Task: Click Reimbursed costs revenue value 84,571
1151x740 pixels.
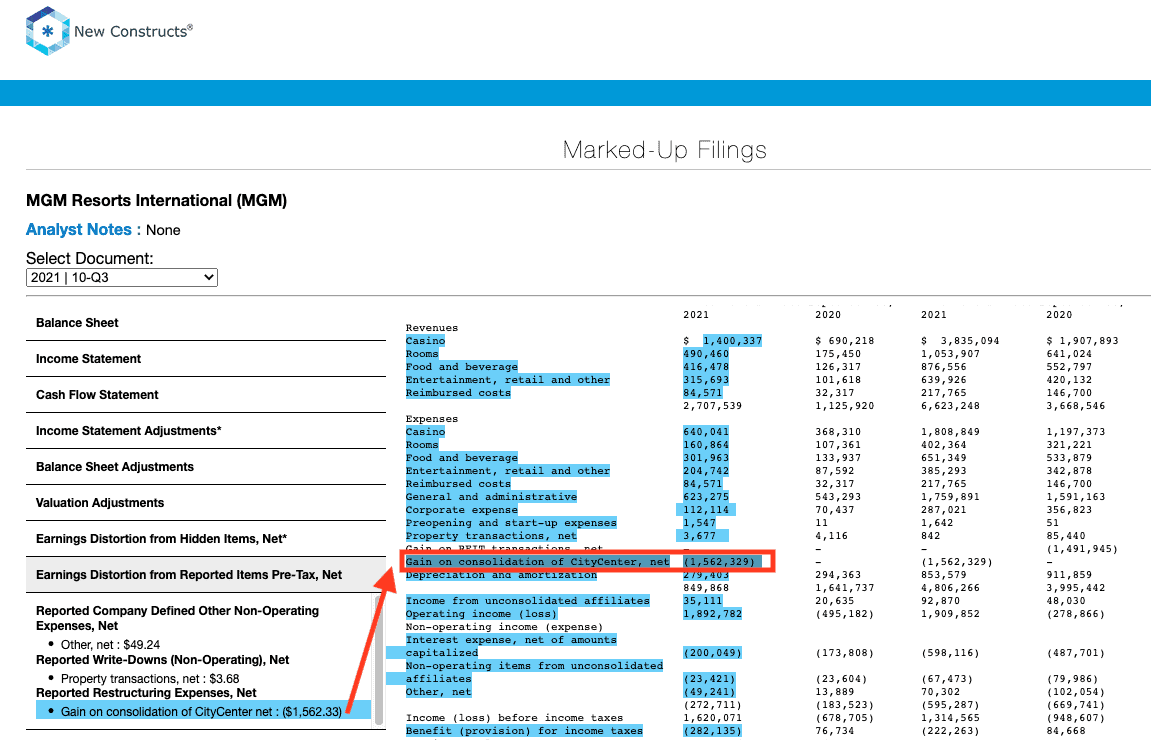Action: [702, 393]
